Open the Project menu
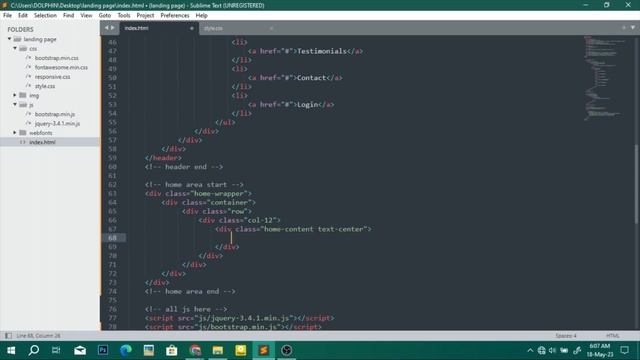The height and width of the screenshot is (360, 640). click(x=145, y=16)
